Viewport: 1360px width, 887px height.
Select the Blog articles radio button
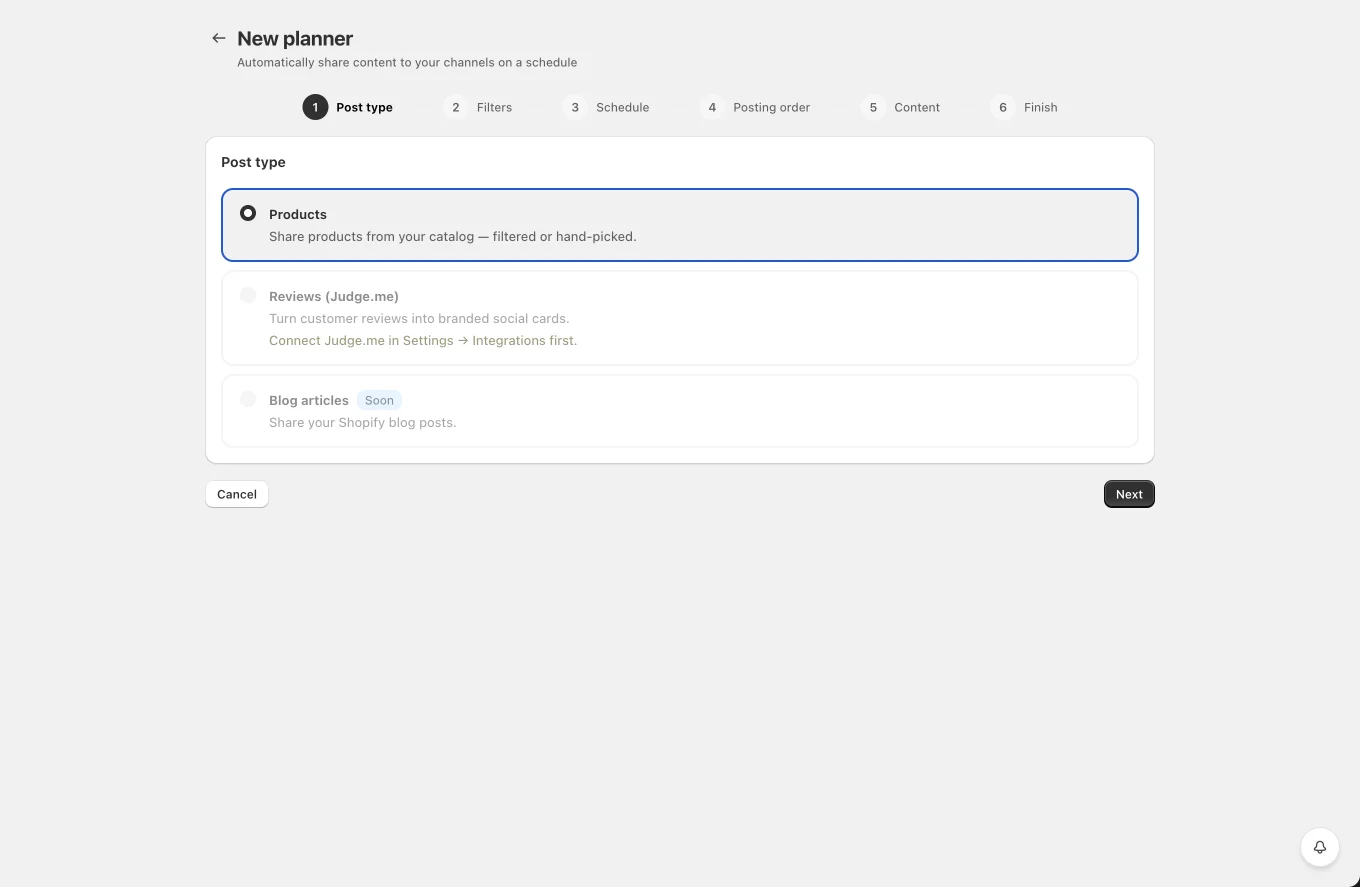pos(248,399)
